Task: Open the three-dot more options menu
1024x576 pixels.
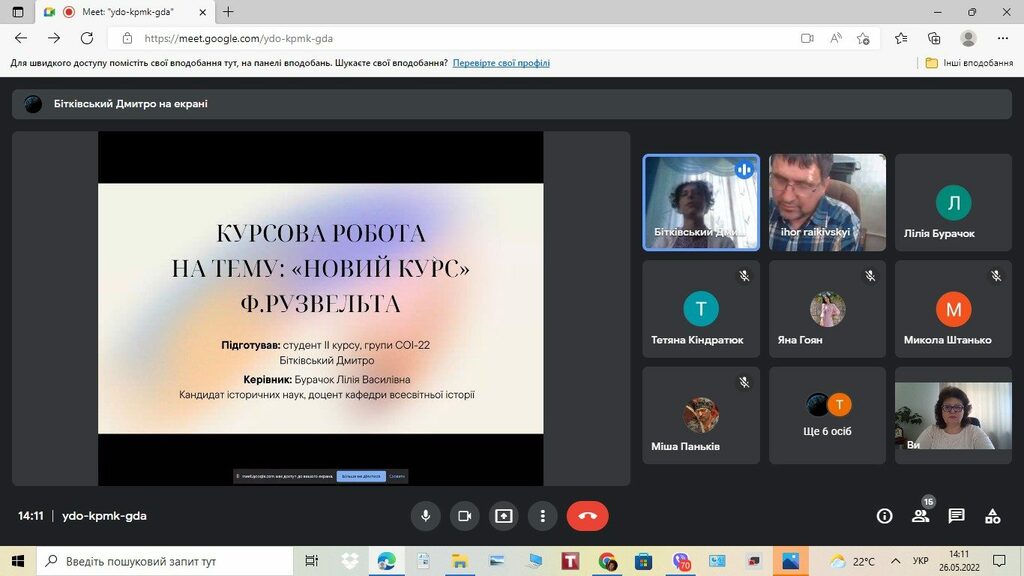Action: (542, 516)
